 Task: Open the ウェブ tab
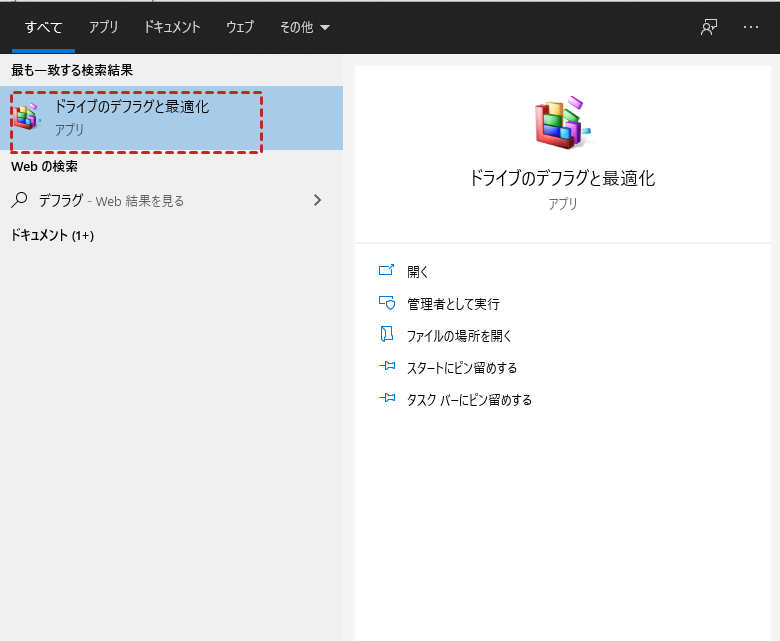tap(240, 27)
